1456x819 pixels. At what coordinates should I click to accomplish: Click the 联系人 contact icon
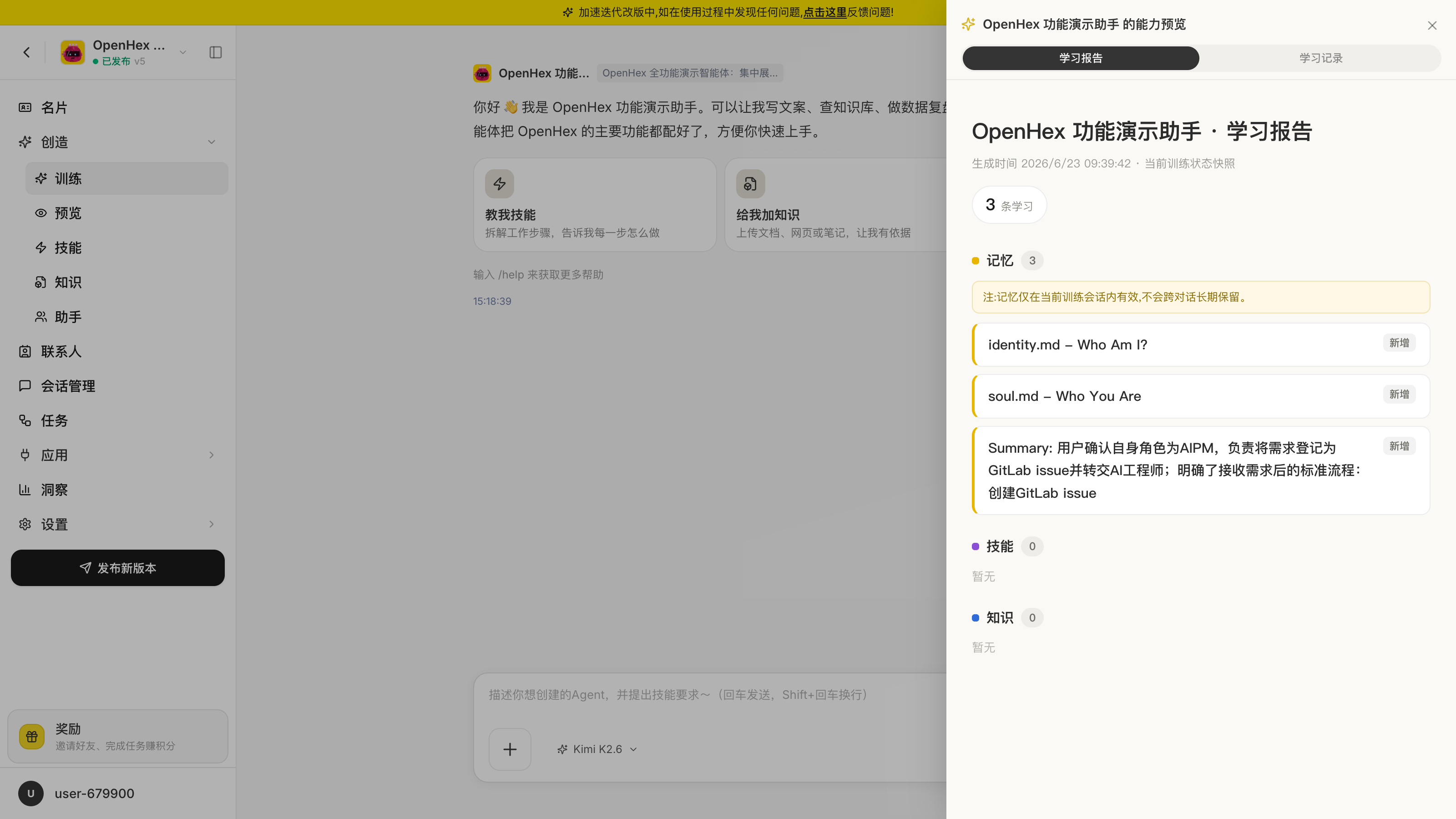[x=25, y=352]
